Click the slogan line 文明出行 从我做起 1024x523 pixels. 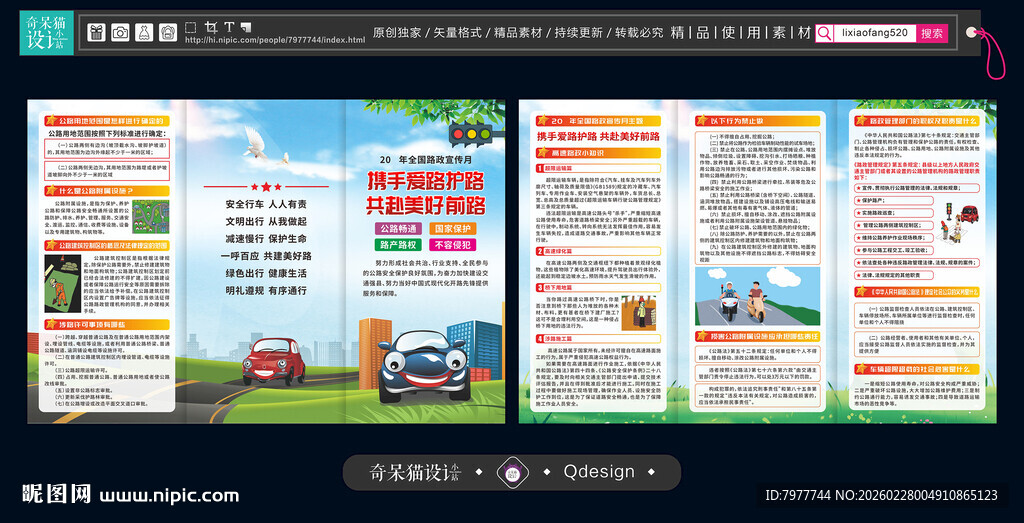[266, 221]
